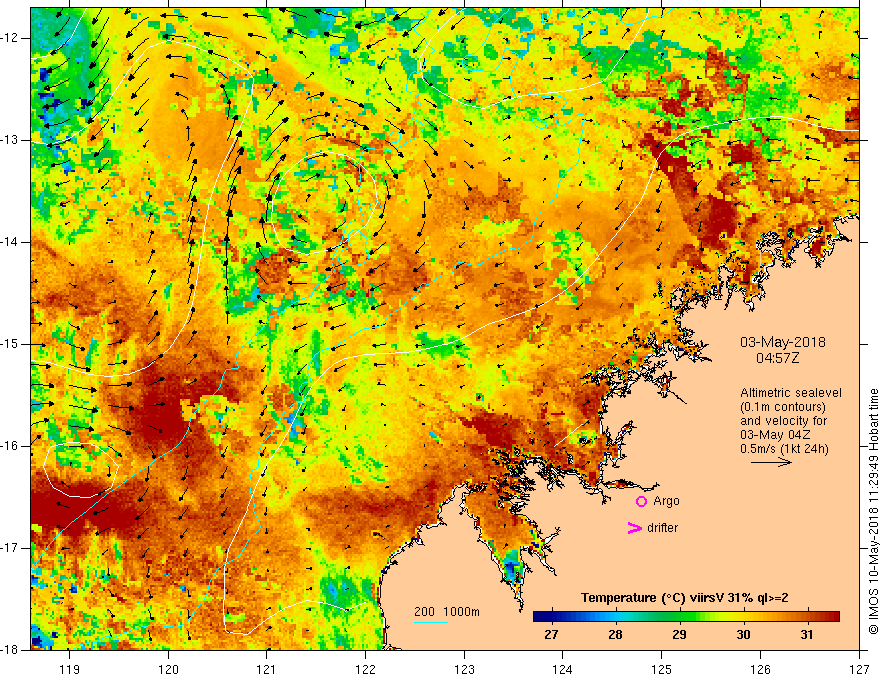The width and height of the screenshot is (880, 680).
Task: Click the 'drifter' legend label
Action: (662, 528)
